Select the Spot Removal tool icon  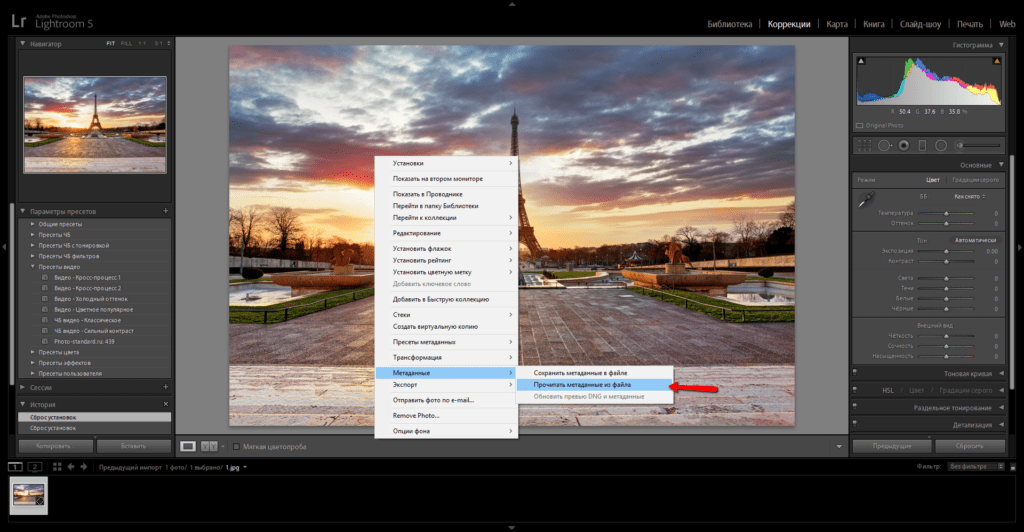point(885,146)
